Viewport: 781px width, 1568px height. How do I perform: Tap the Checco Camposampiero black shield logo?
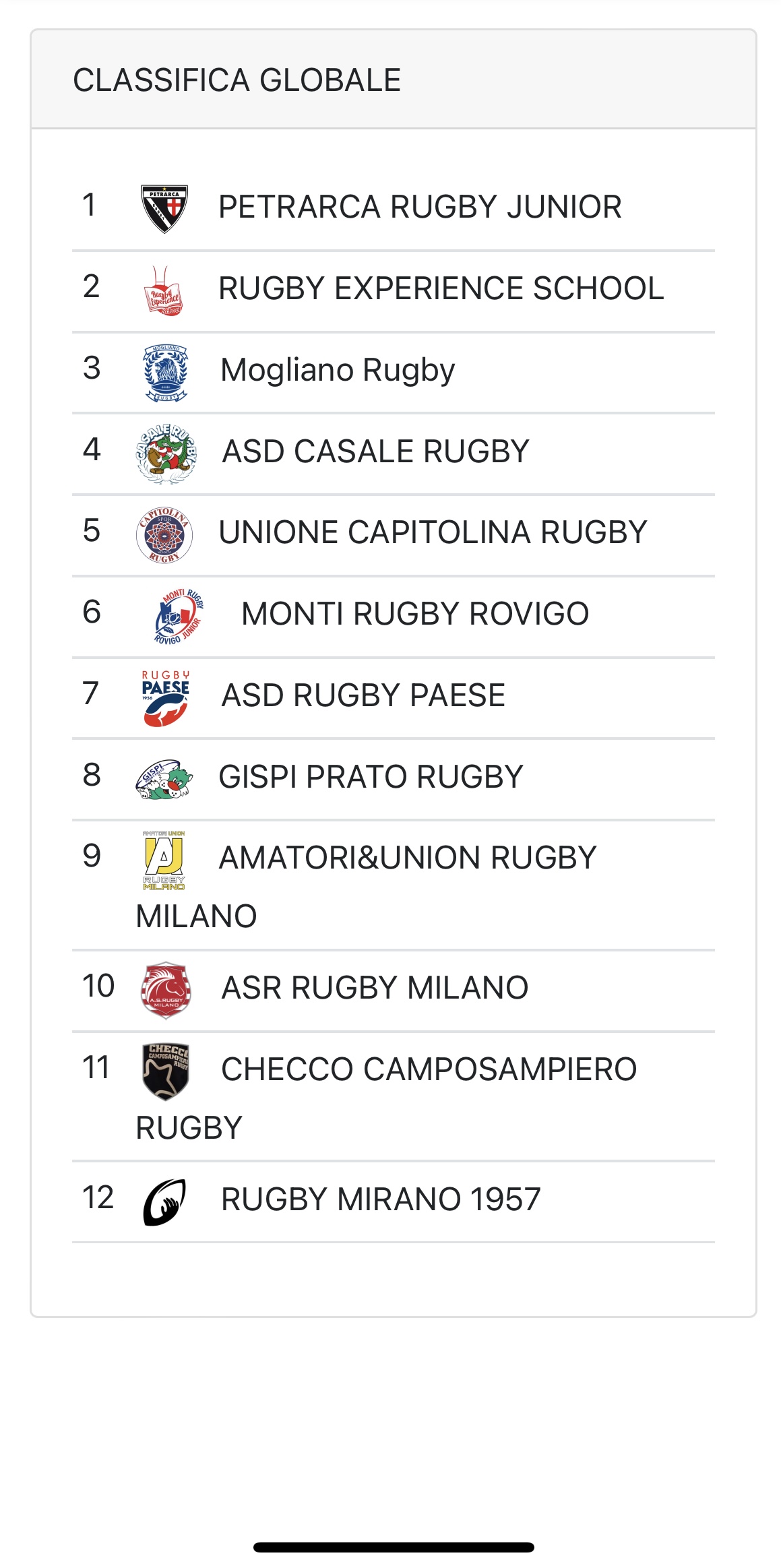click(166, 1071)
